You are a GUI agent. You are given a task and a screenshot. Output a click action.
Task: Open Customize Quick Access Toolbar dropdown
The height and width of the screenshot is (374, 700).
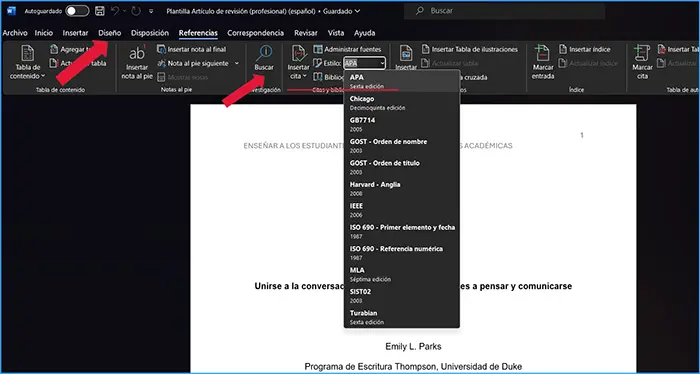pyautogui.click(x=151, y=12)
